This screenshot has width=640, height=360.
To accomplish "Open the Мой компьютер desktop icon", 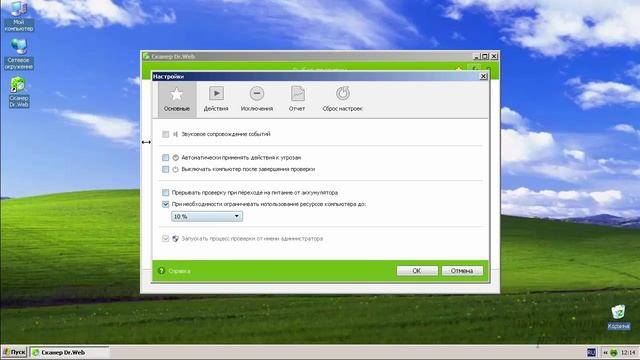I will click(x=19, y=16).
